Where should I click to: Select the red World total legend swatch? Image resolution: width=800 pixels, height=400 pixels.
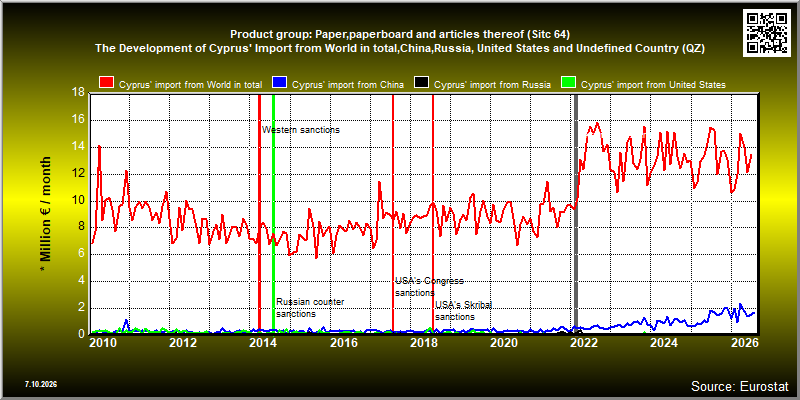pos(107,84)
